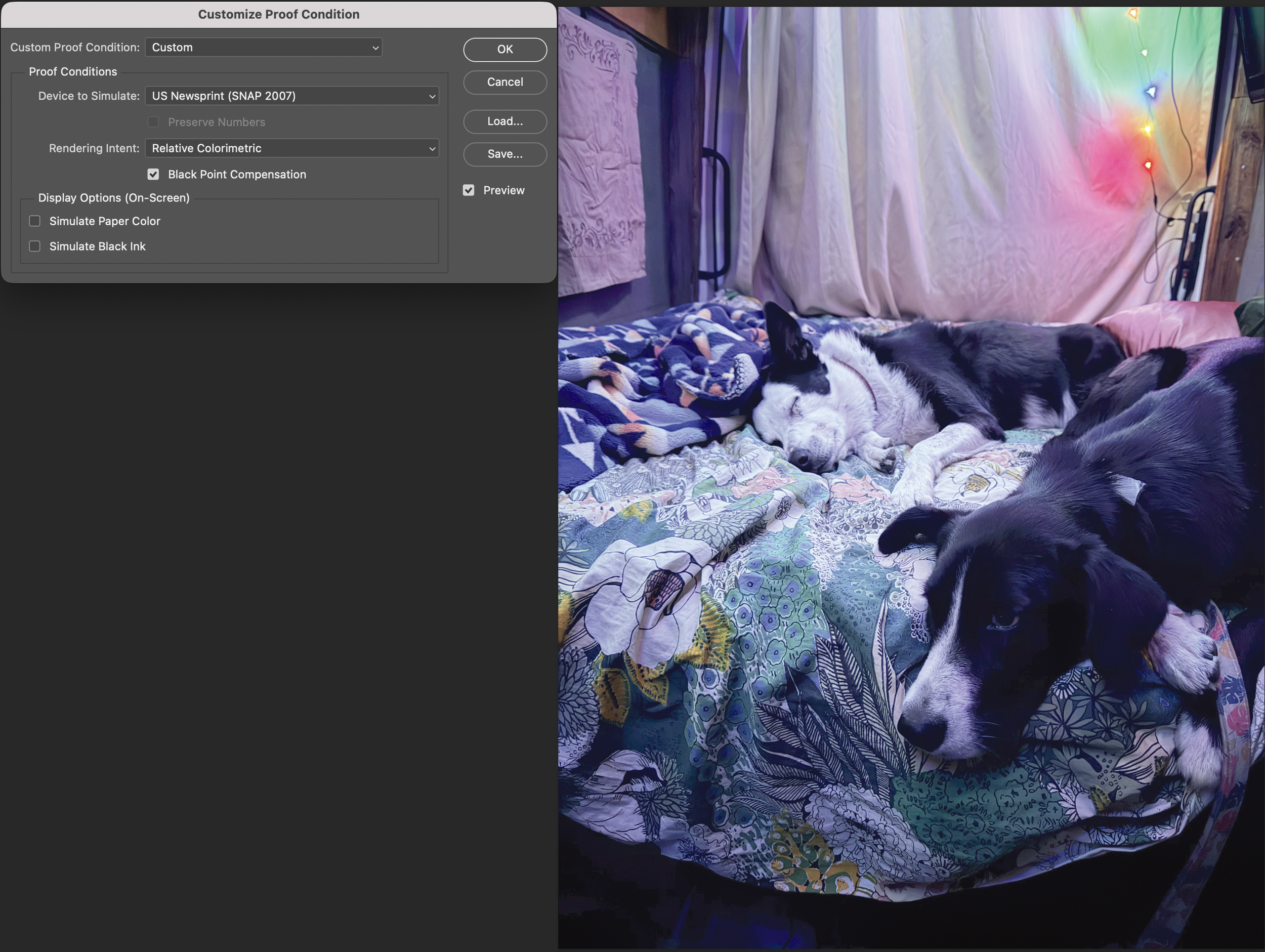The width and height of the screenshot is (1265, 952).
Task: Open the Custom Proof Condition dropdown
Action: coord(264,48)
